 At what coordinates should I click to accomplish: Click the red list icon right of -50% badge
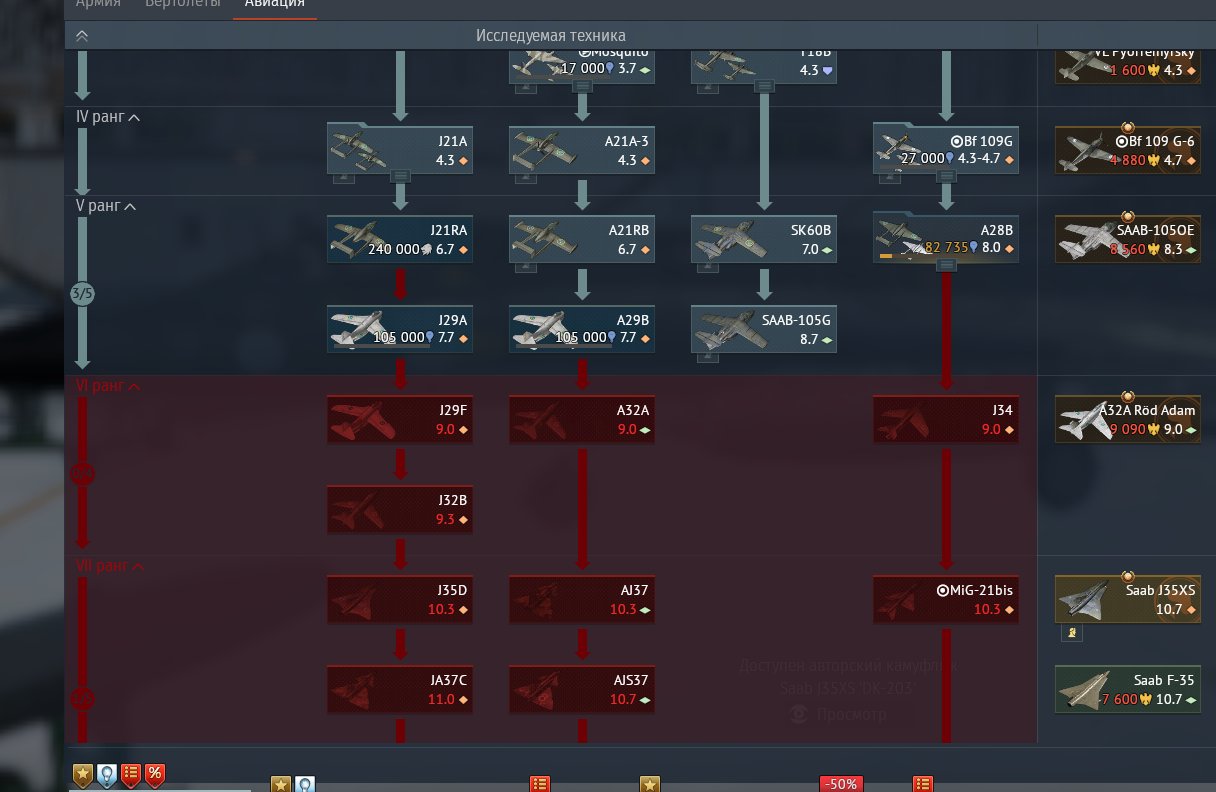923,784
